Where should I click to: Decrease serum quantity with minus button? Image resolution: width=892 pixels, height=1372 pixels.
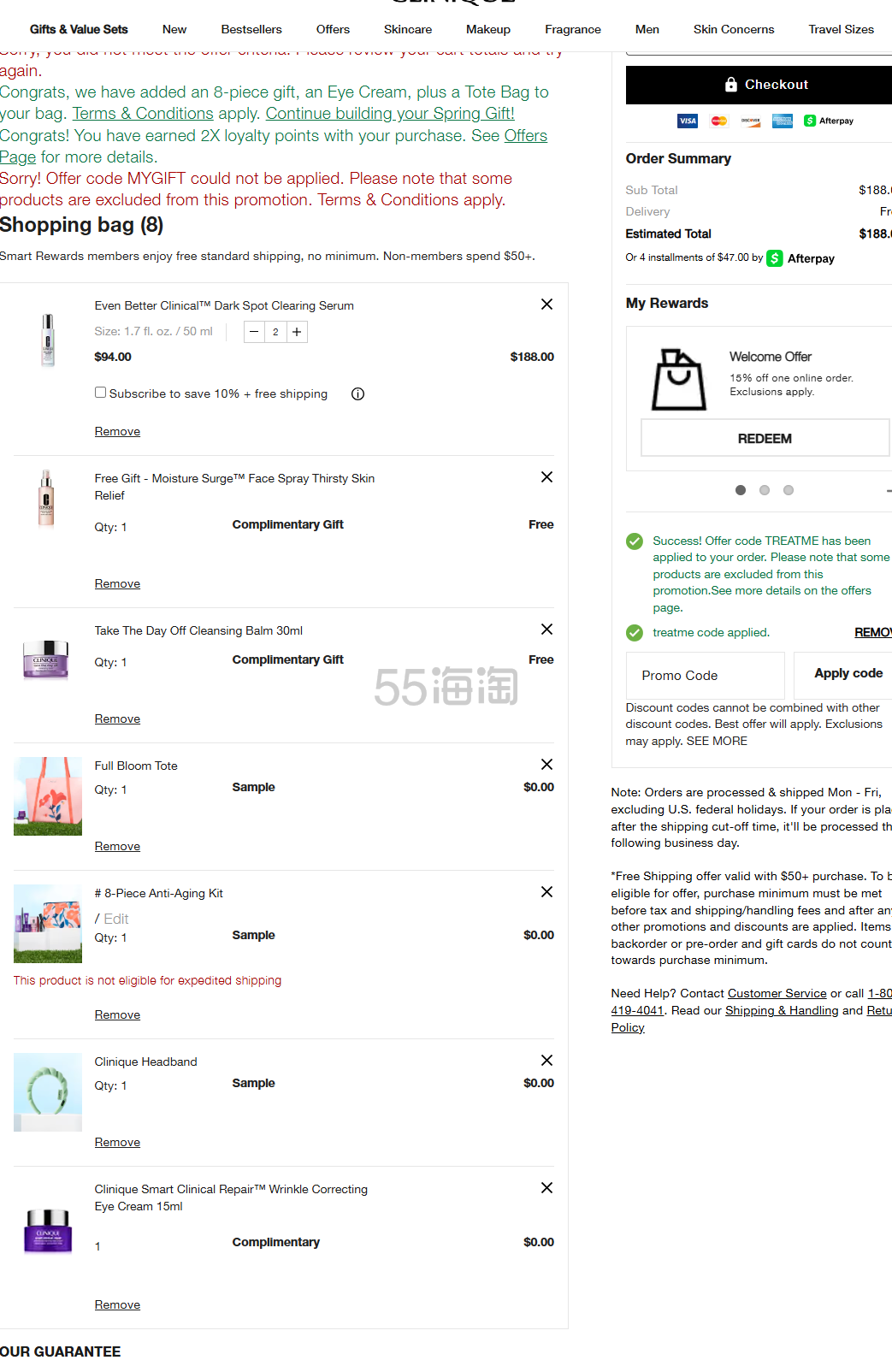(x=254, y=332)
